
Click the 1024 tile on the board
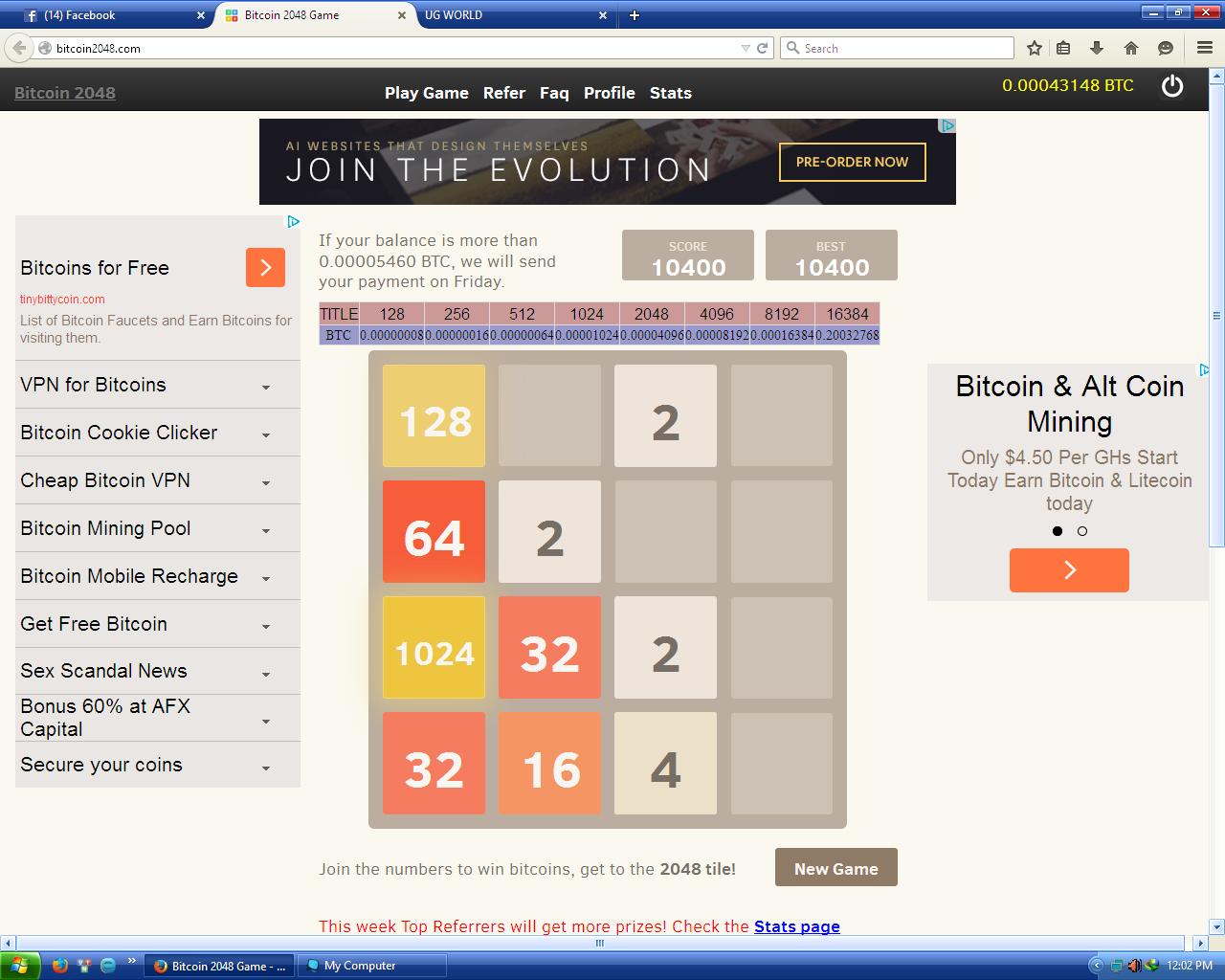click(434, 648)
